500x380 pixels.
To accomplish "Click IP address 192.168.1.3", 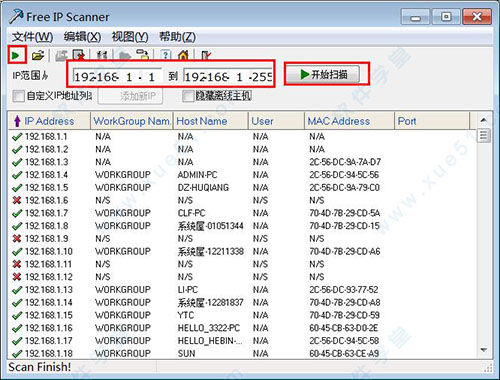I will point(47,162).
